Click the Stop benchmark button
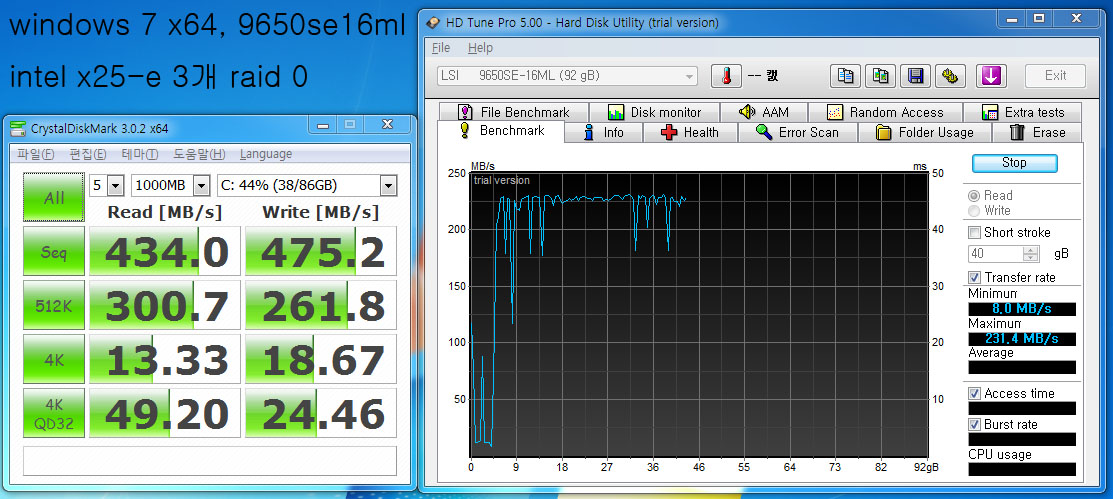 point(1014,163)
